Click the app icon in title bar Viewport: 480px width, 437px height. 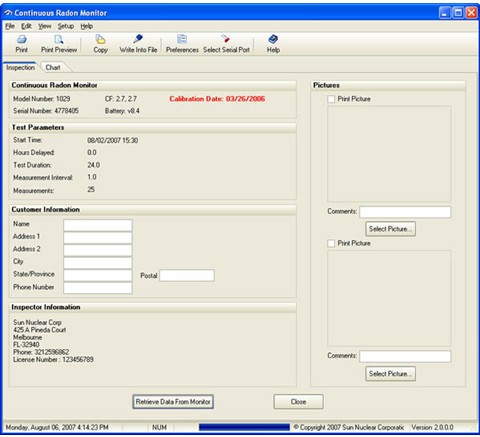point(8,13)
